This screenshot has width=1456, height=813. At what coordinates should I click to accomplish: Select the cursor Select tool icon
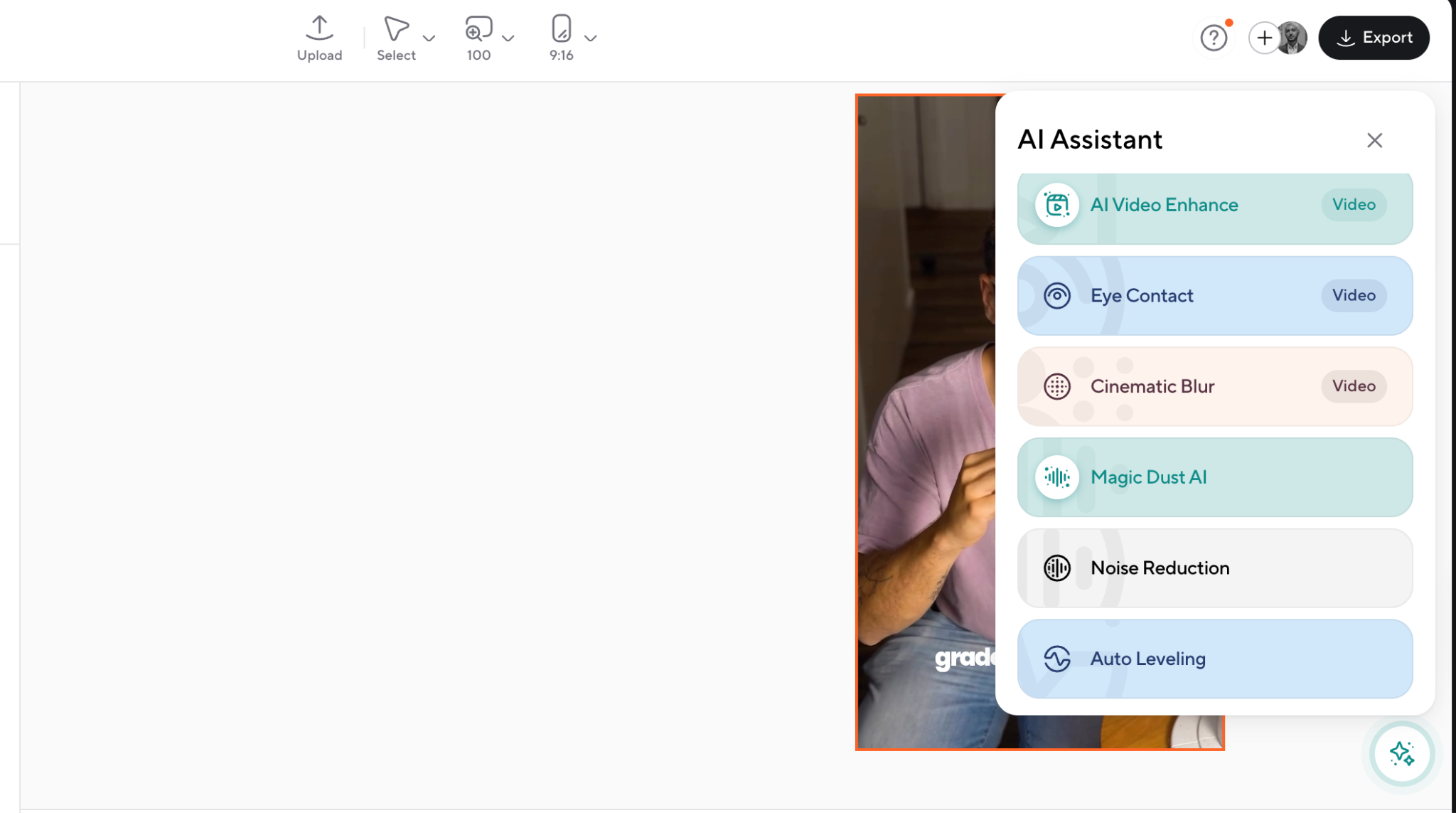[x=396, y=28]
